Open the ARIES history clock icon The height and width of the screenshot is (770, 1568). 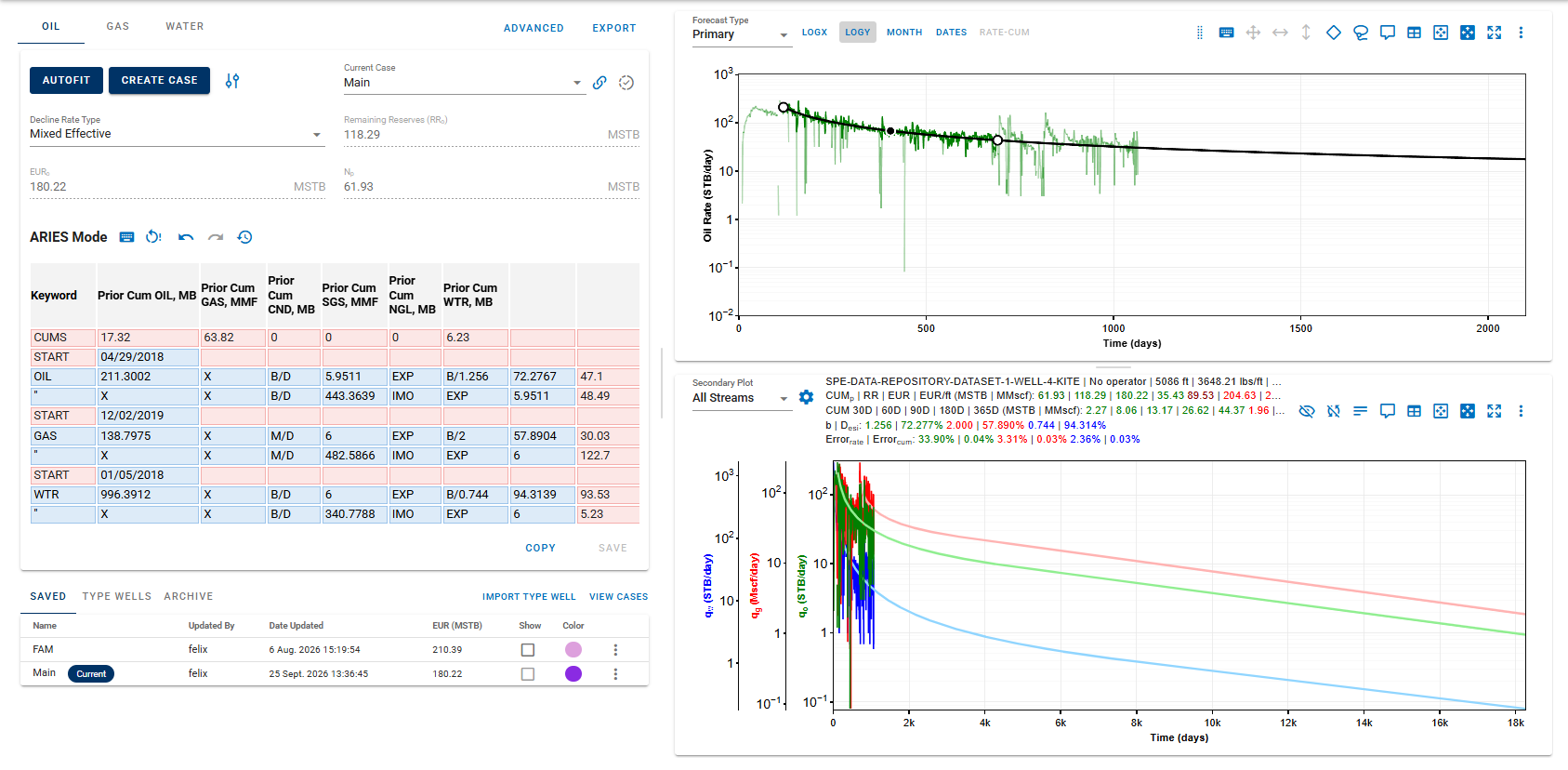pyautogui.click(x=245, y=237)
